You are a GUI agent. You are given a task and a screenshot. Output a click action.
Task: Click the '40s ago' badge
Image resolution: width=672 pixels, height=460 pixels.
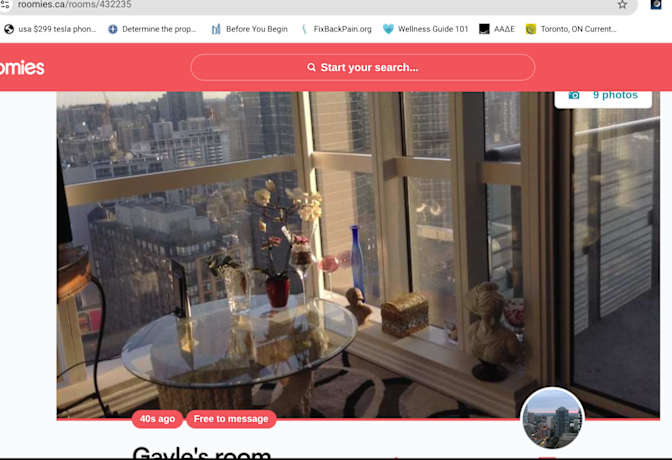(157, 419)
